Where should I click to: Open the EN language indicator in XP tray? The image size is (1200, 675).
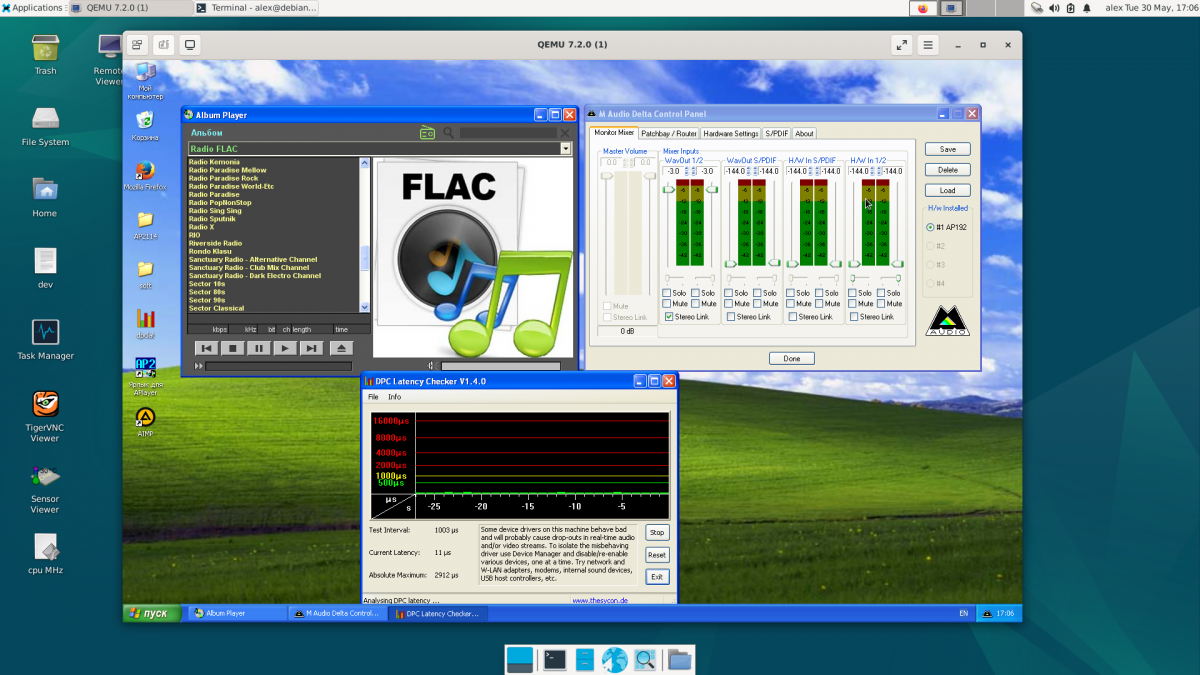pos(964,613)
